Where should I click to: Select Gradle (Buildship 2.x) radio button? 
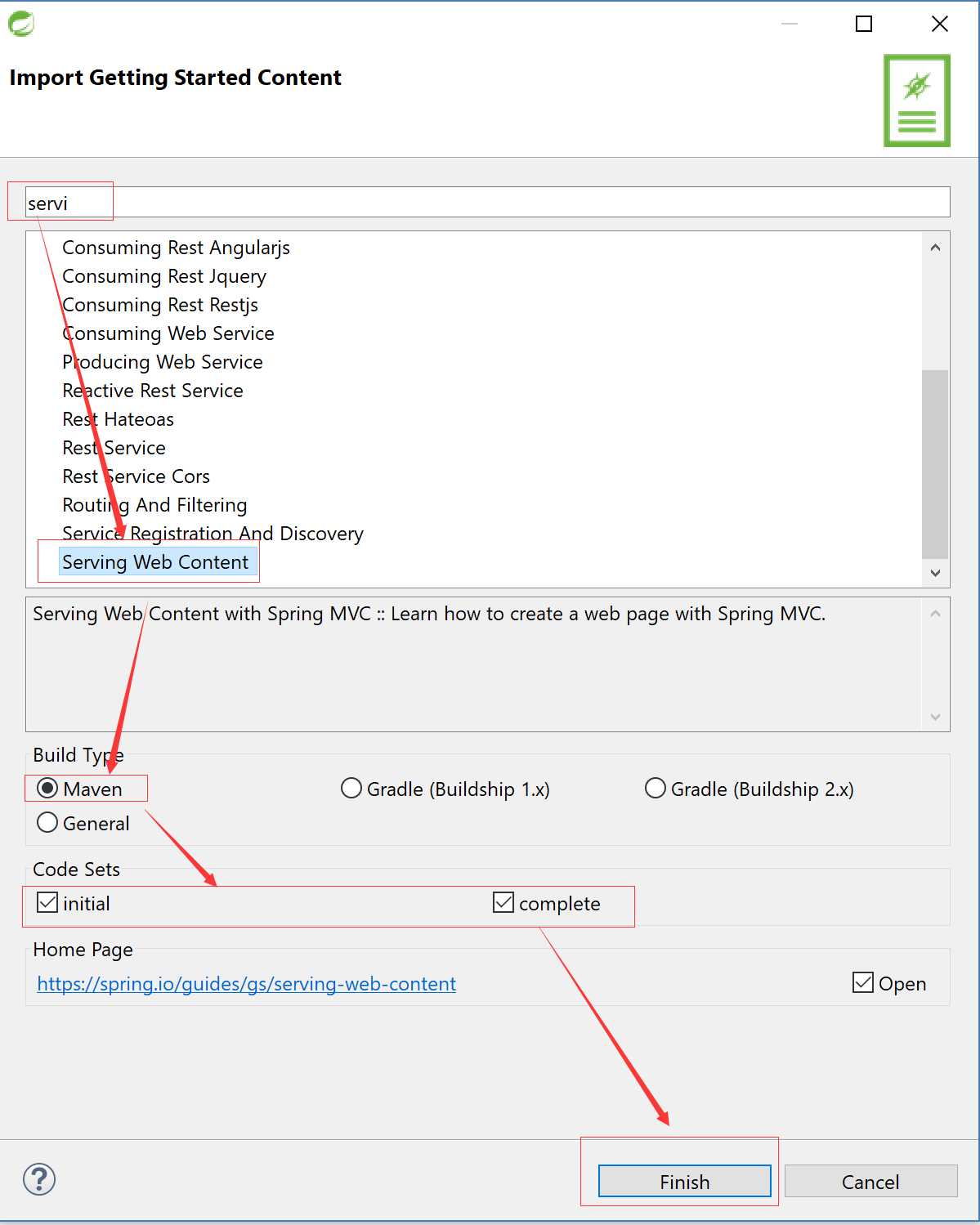pos(656,789)
